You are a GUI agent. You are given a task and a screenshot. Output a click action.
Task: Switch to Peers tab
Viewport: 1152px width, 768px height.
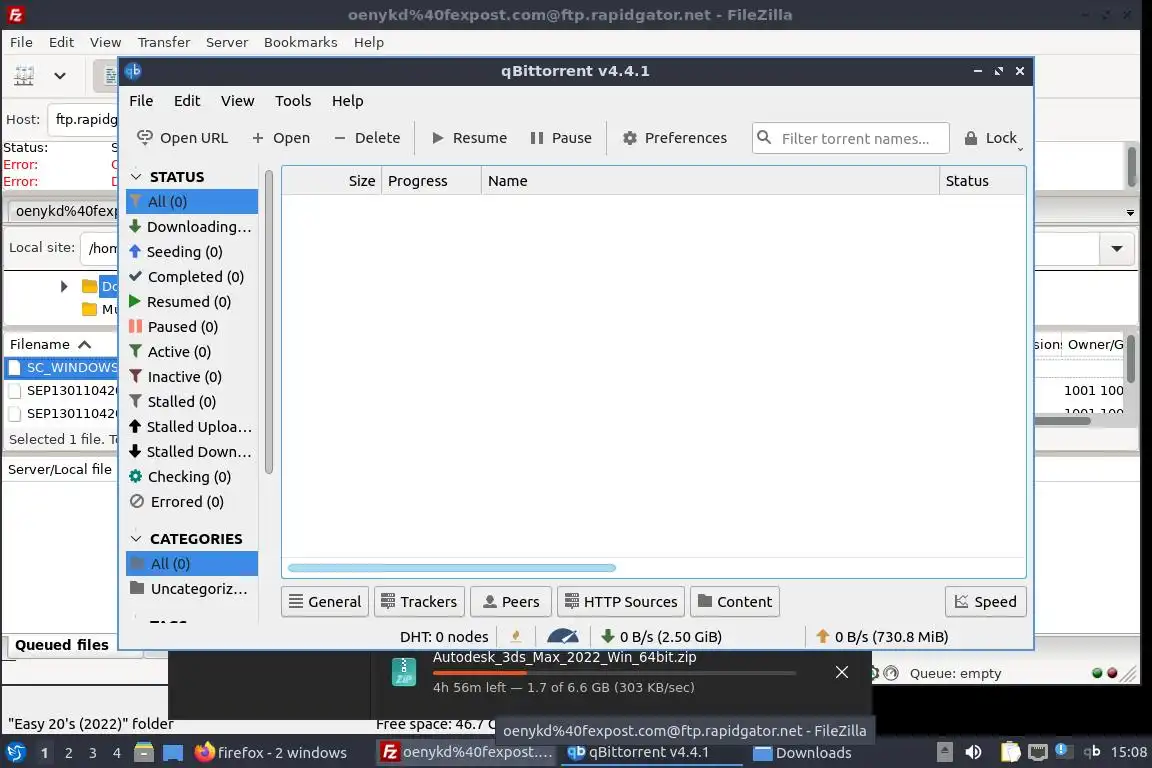point(511,602)
